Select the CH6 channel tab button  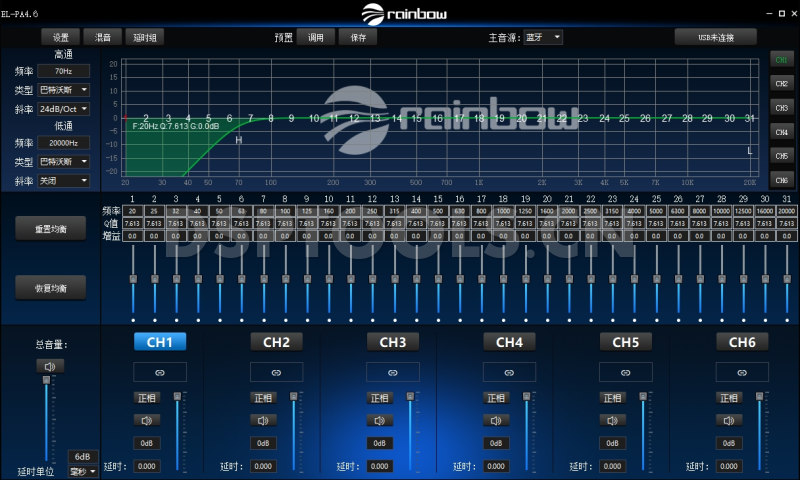[742, 342]
